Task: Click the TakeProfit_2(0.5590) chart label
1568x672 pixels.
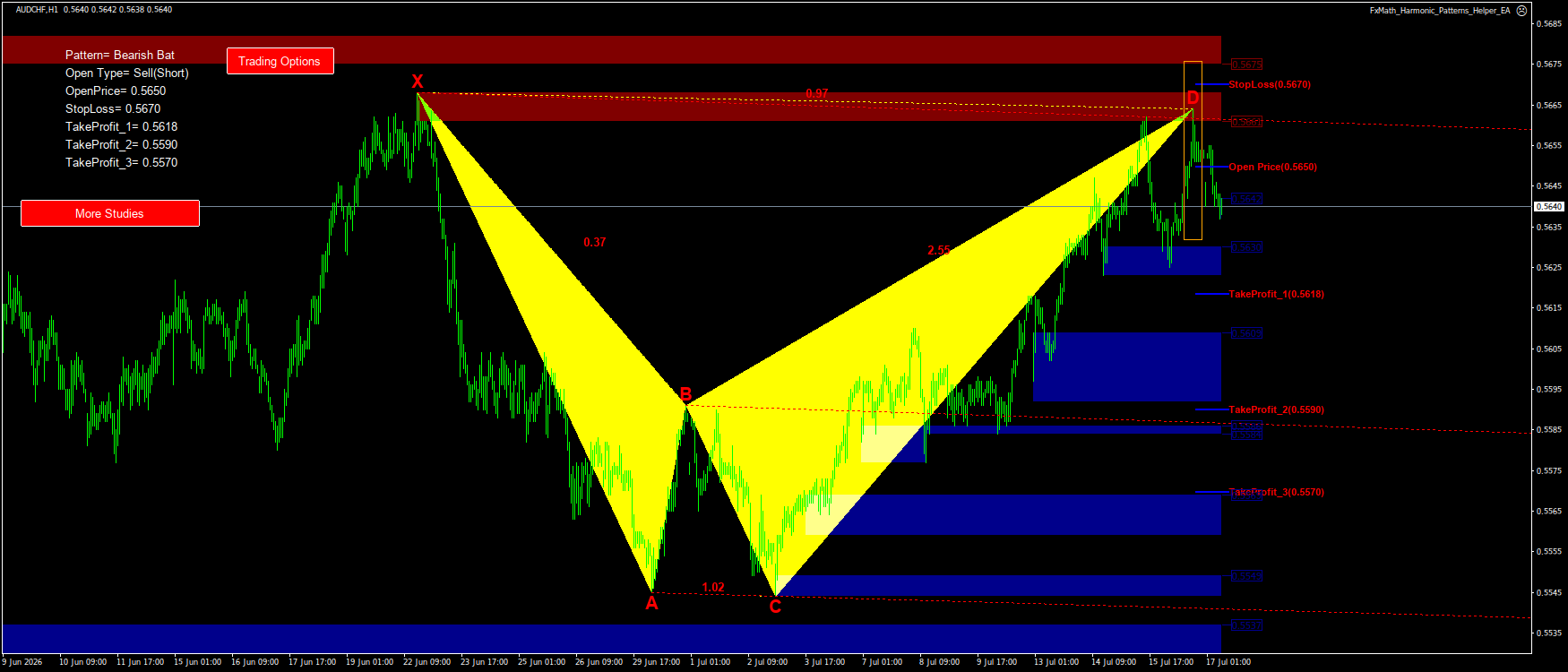Action: [x=1277, y=409]
